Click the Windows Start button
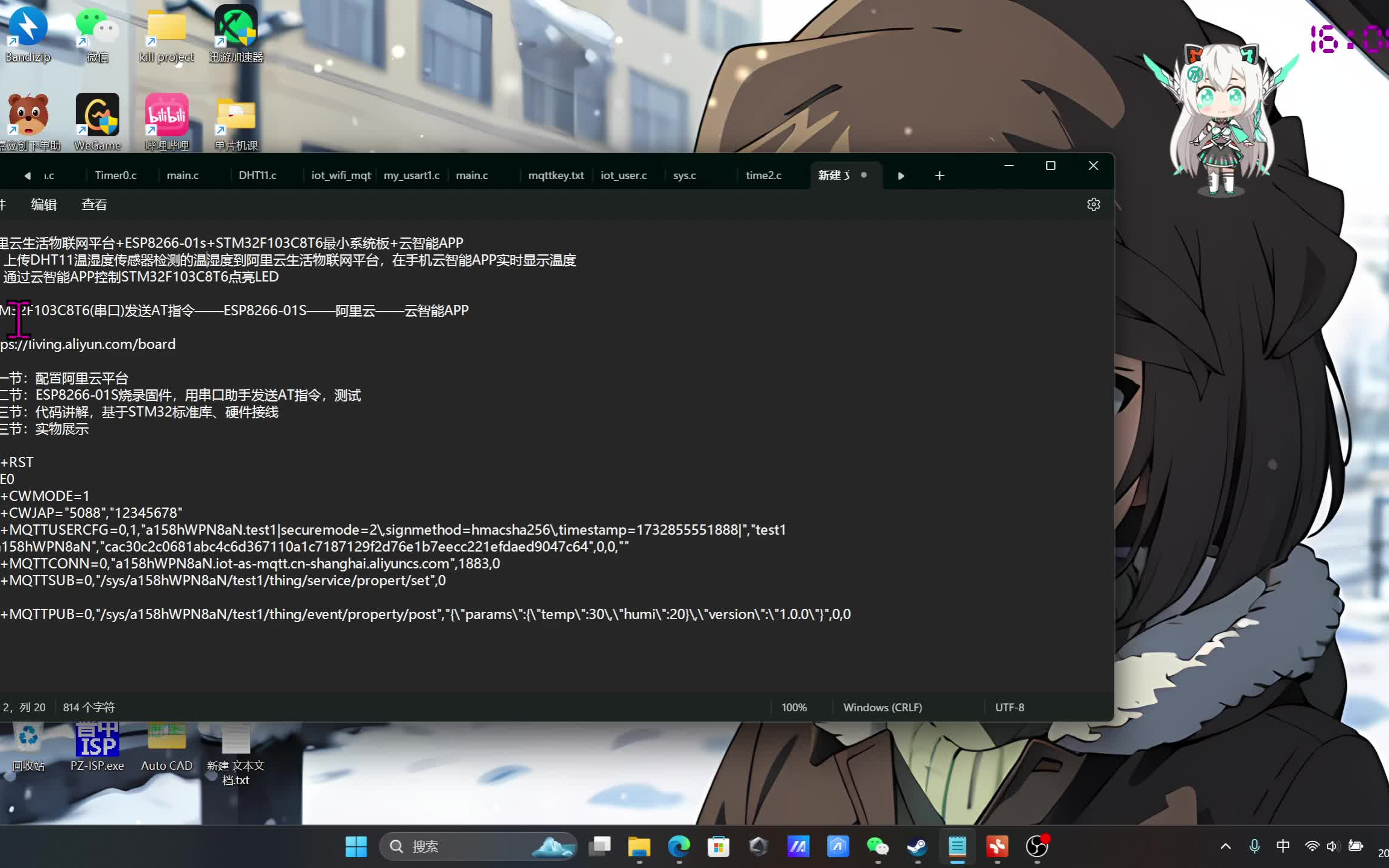Screen dimensions: 1389x868 click(x=356, y=846)
